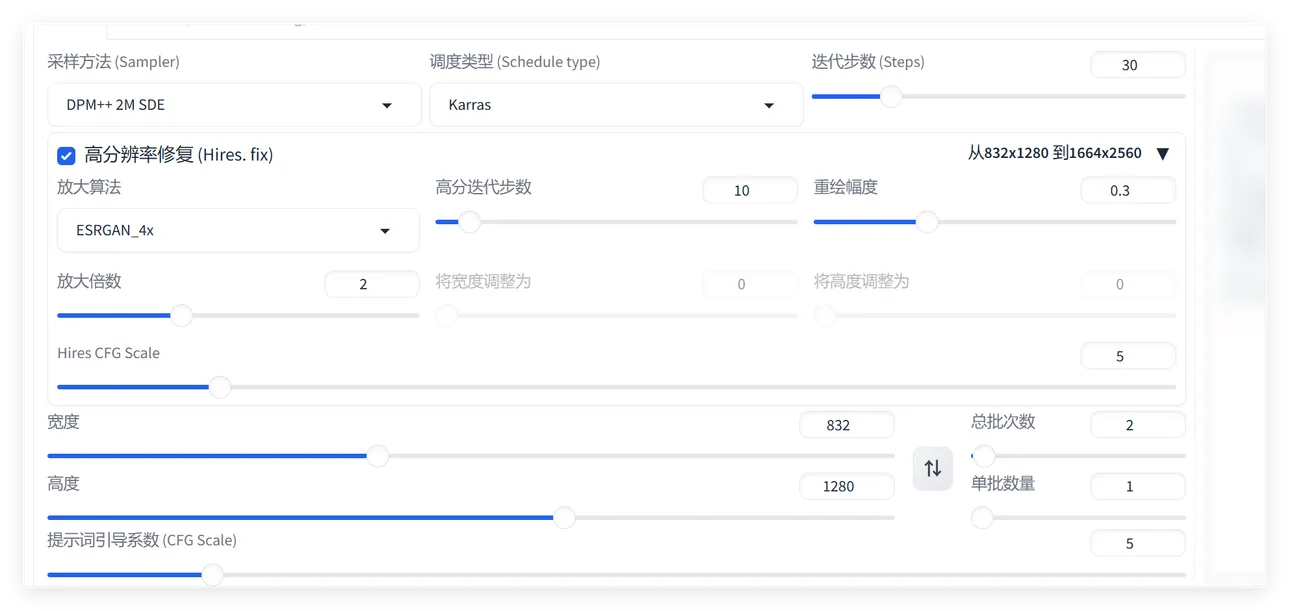Click the 重绘幅度 label
Image resolution: width=1290 pixels, height=611 pixels.
[845, 187]
